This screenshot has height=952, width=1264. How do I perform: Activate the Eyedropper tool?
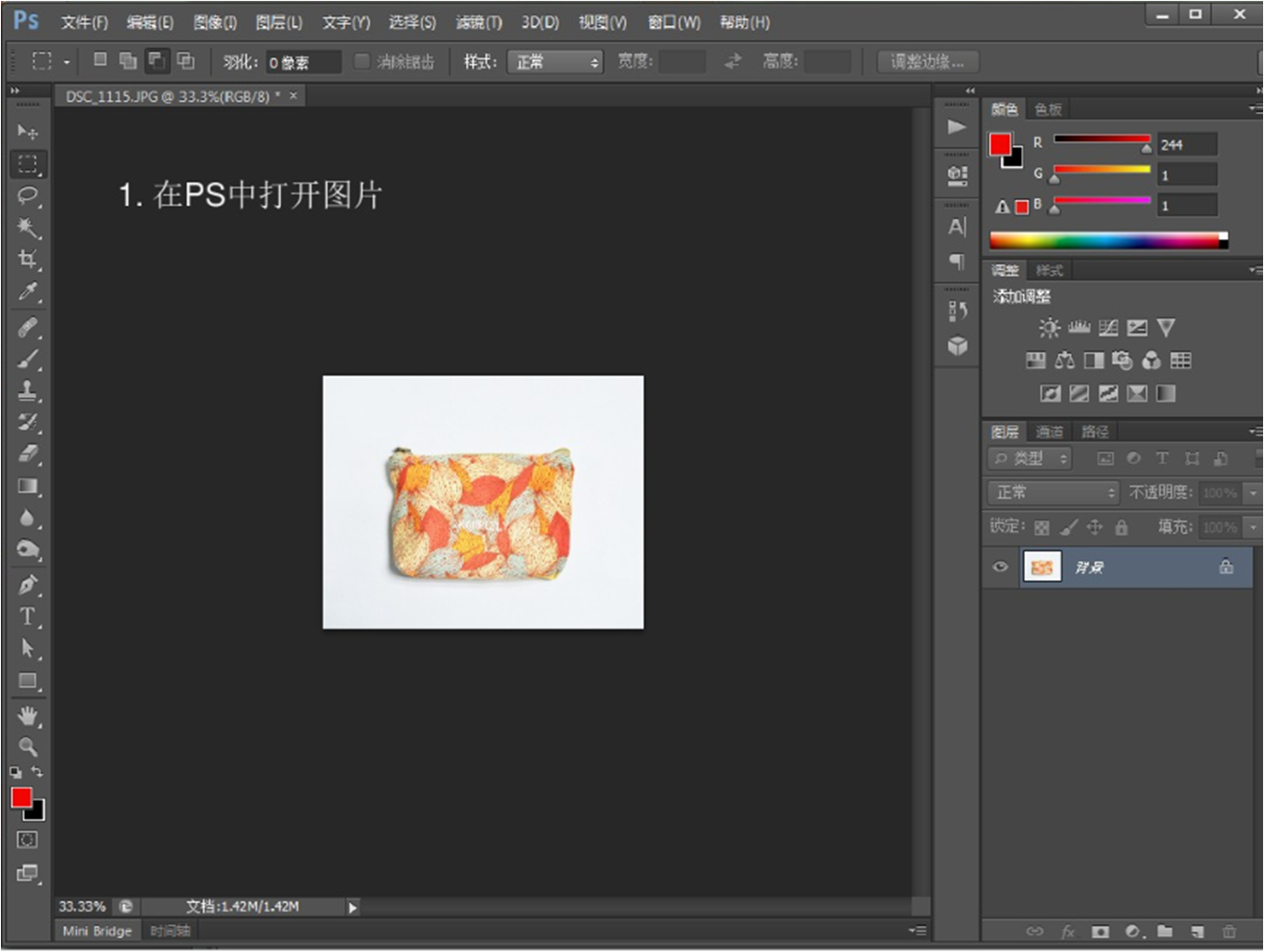pos(28,292)
